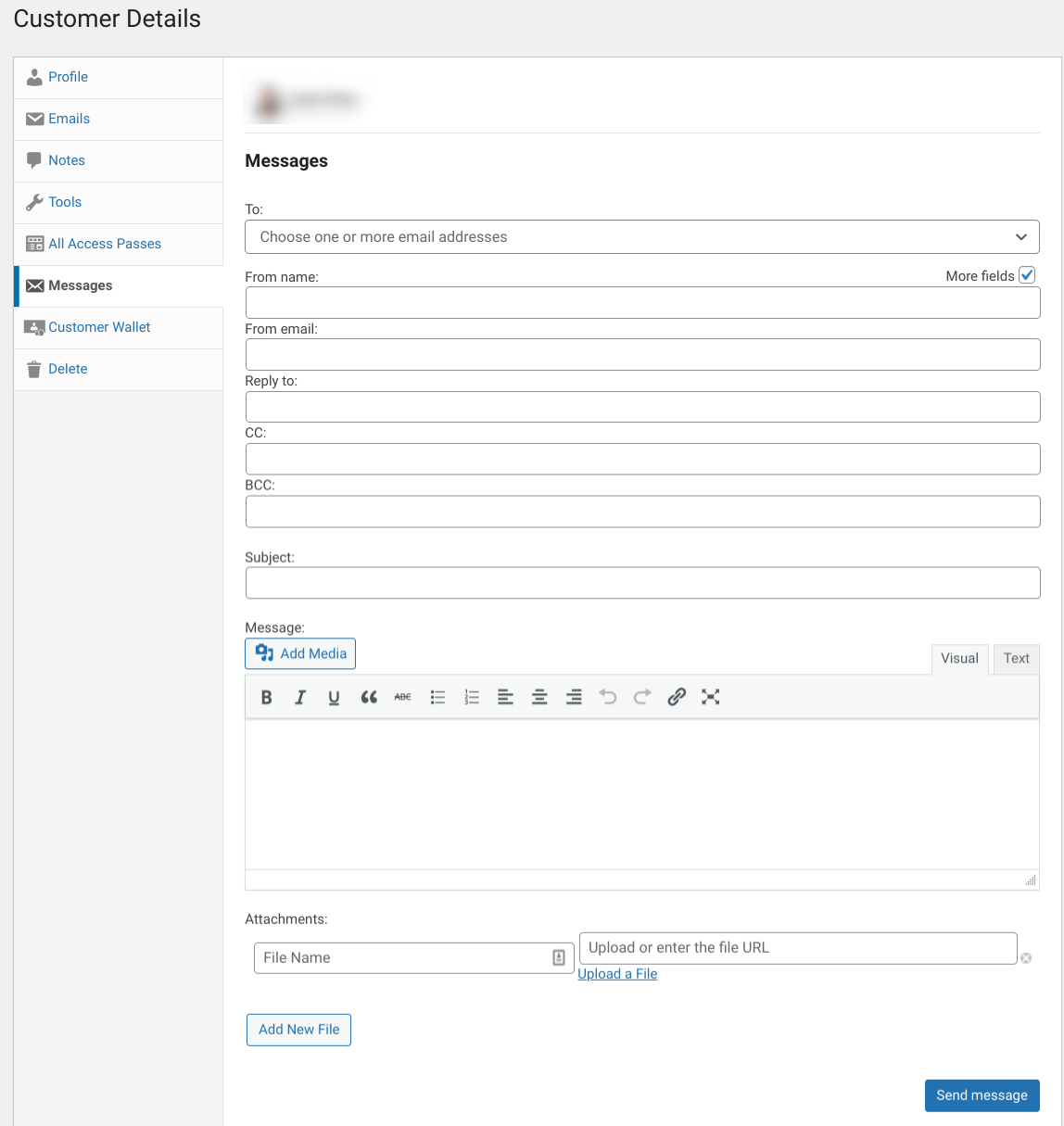Insert a hyperlink in the message
Viewport: 1064px width, 1126px height.
pyautogui.click(x=676, y=697)
